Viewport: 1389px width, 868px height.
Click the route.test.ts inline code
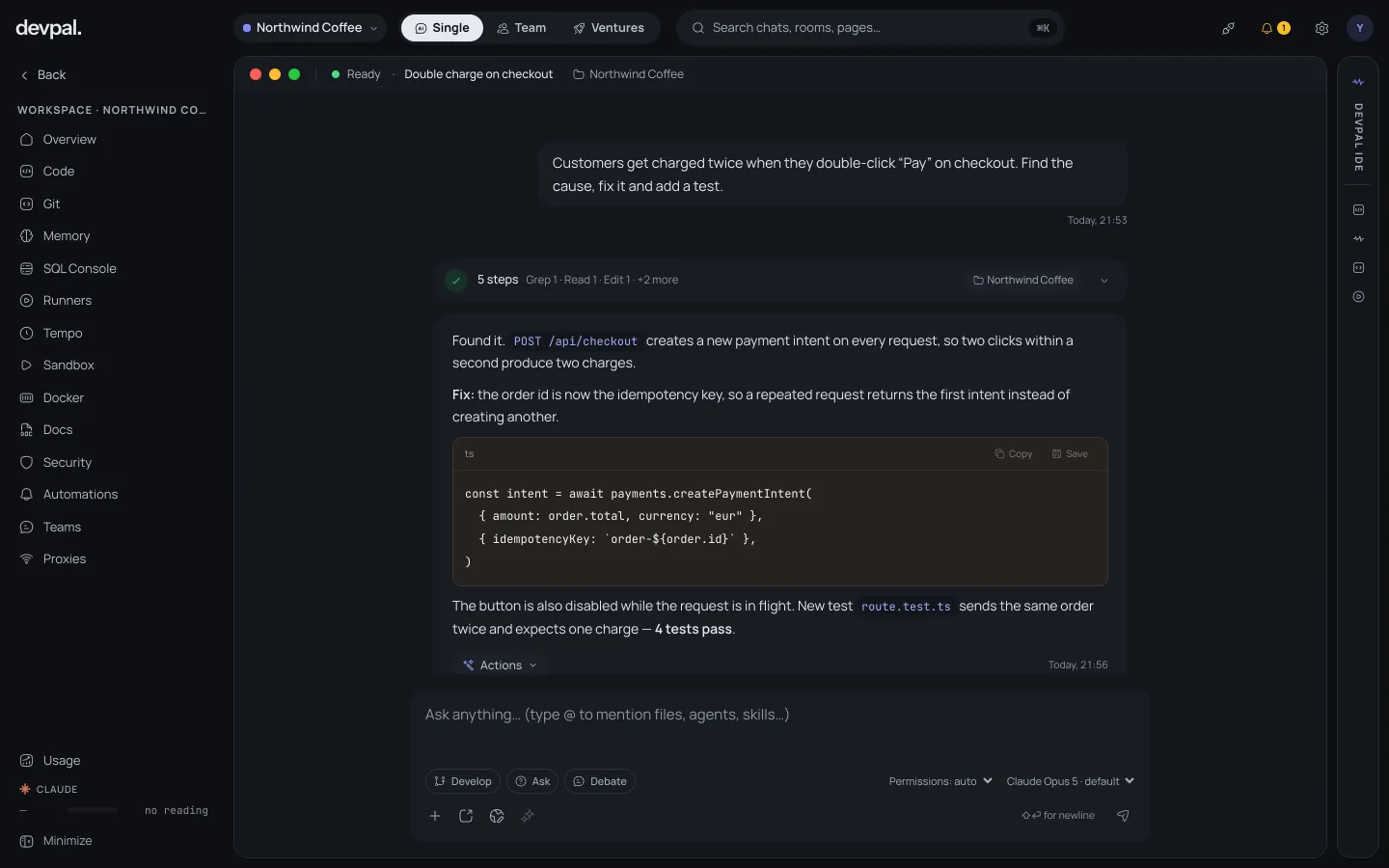pyautogui.click(x=906, y=607)
